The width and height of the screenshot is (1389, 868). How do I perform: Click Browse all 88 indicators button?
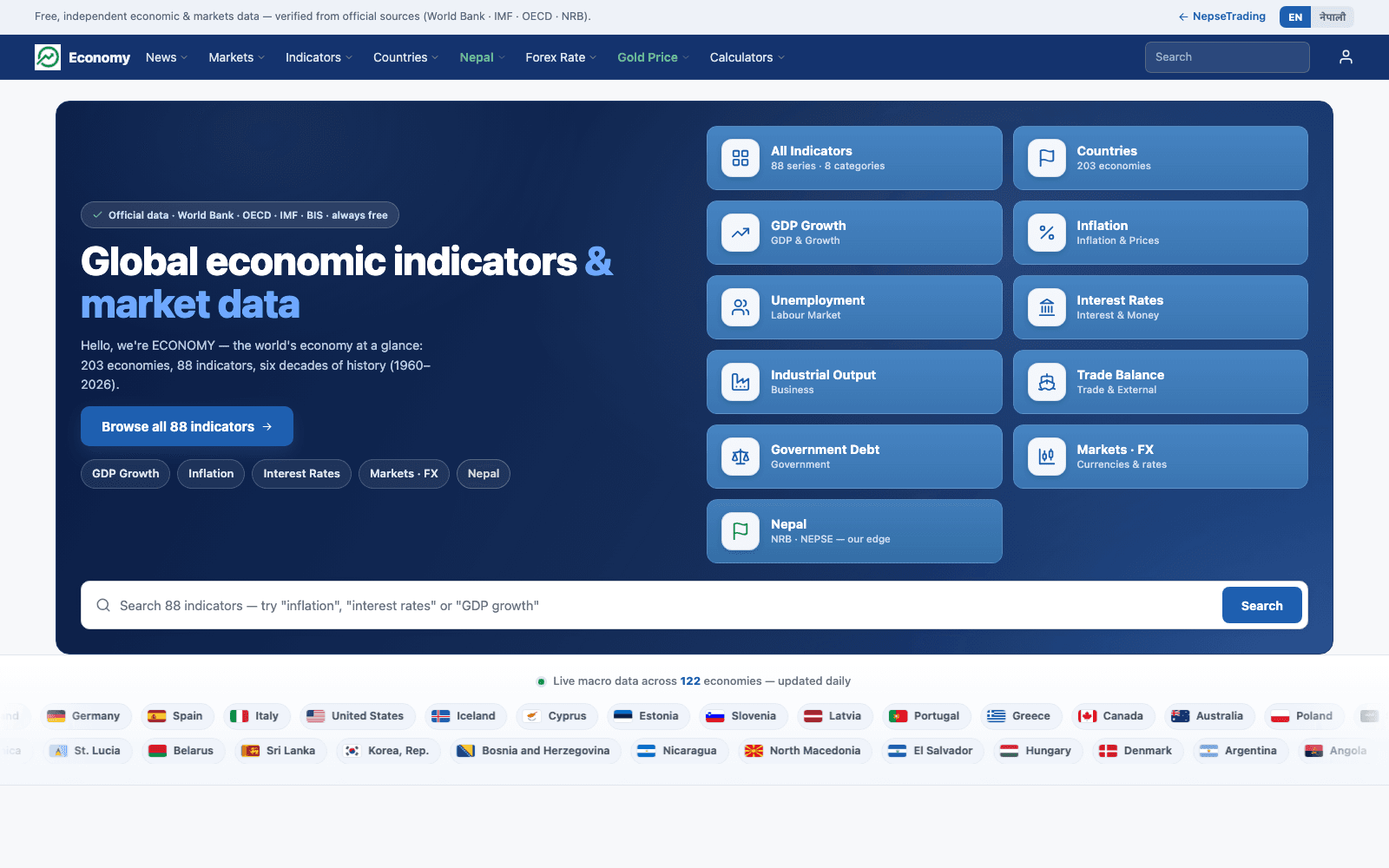tap(187, 426)
